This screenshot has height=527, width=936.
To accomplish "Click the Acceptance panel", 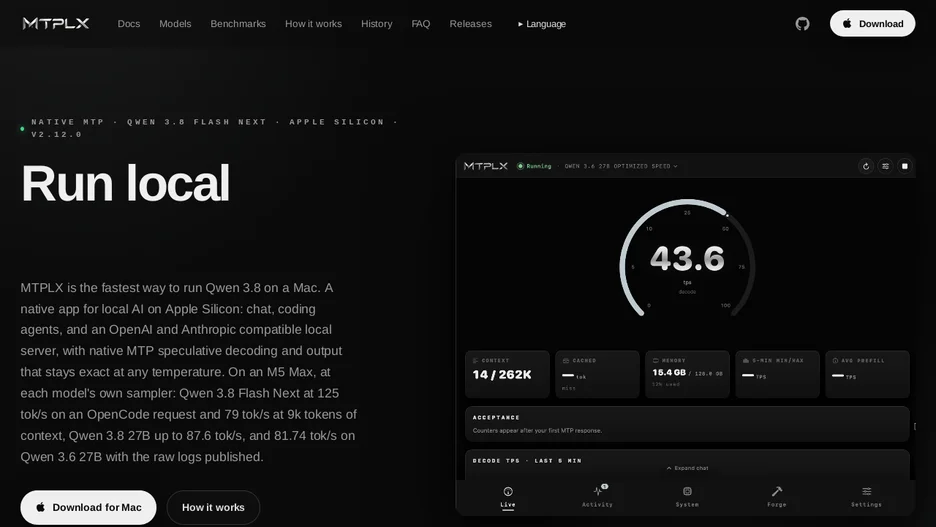I will [687, 424].
